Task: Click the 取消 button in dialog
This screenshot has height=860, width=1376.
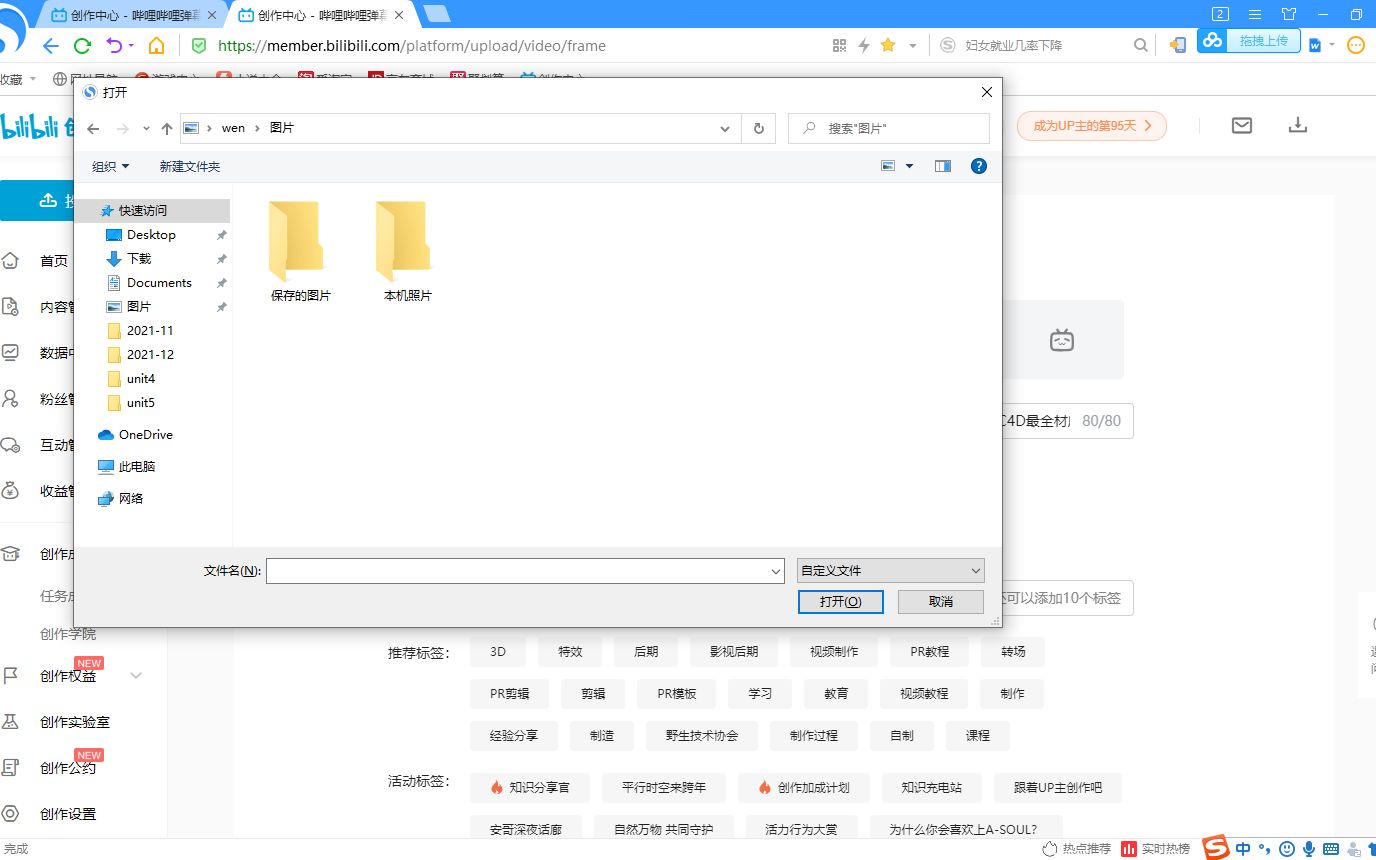Action: coord(941,601)
